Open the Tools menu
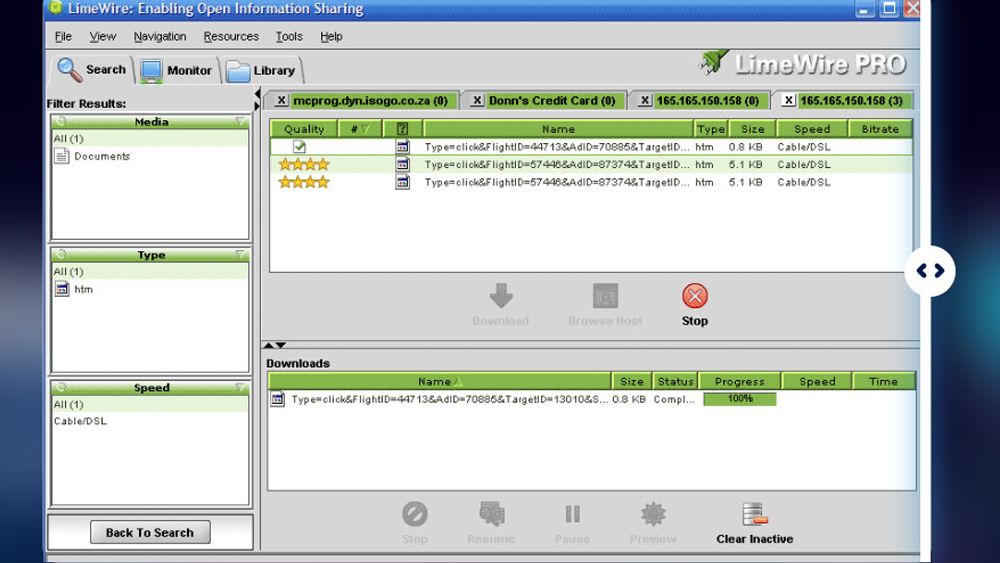The image size is (1000, 563). point(289,36)
